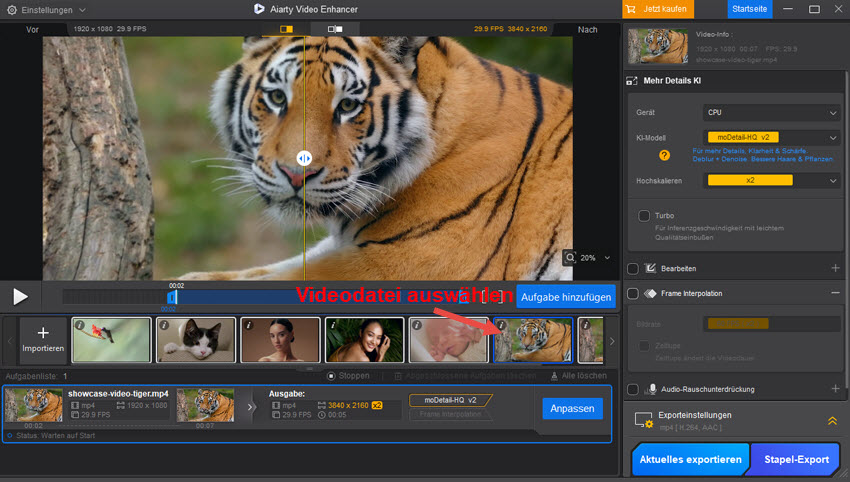Image resolution: width=850 pixels, height=482 pixels.
Task: Select the cat video thumbnail
Action: pyautogui.click(x=196, y=340)
